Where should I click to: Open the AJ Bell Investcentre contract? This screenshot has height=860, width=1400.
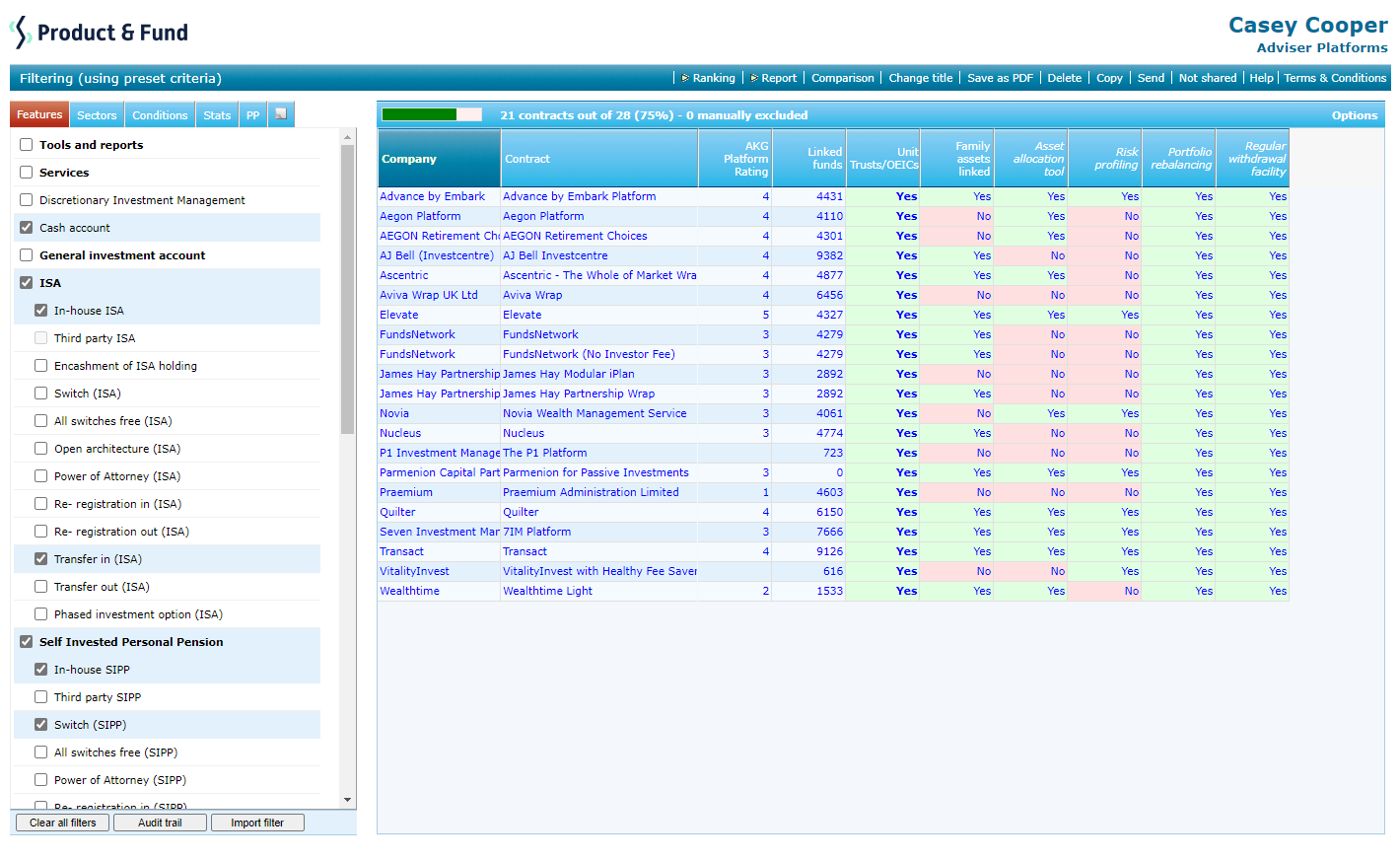(555, 255)
